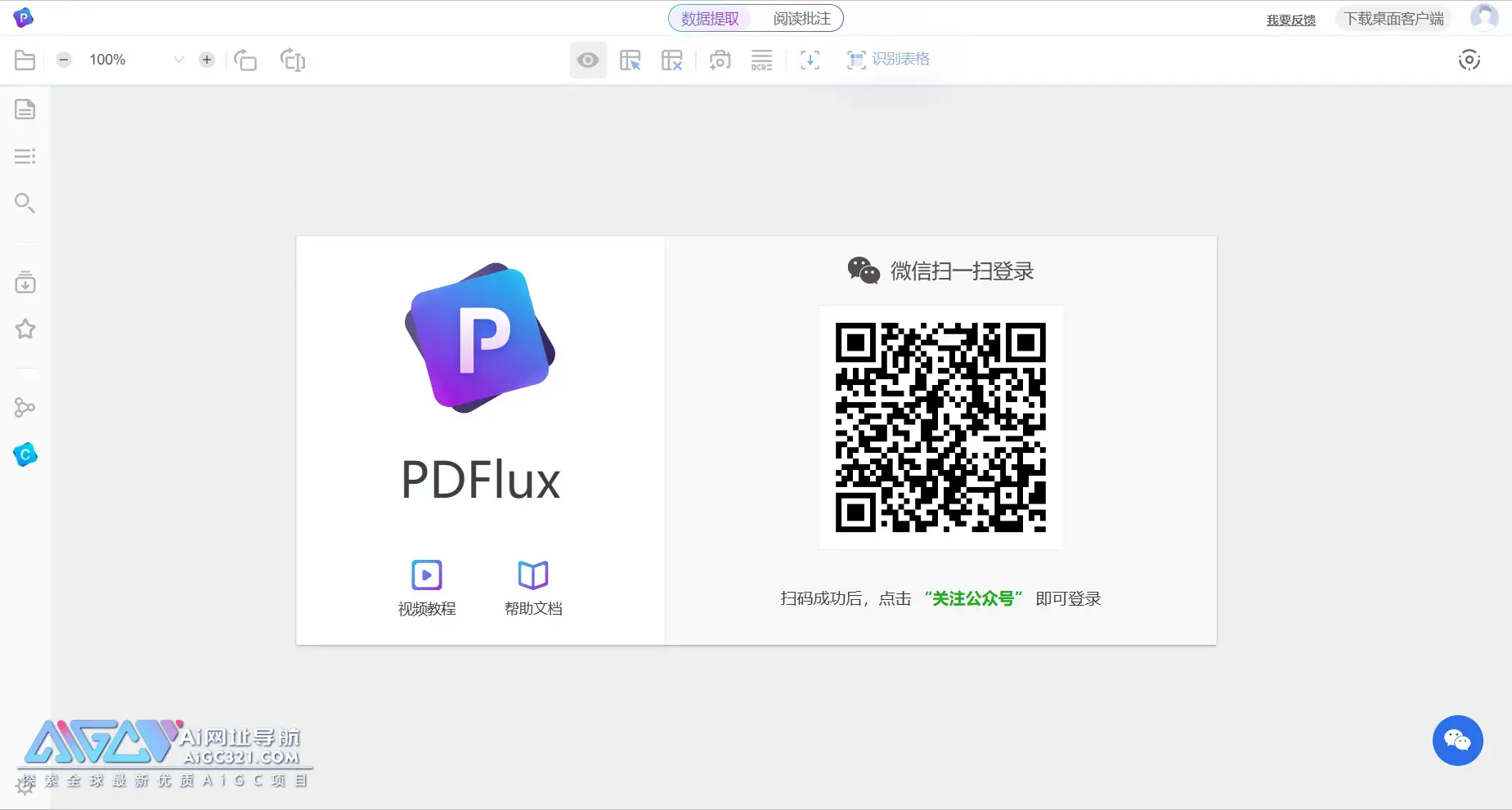The height and width of the screenshot is (810, 1512).
Task: Switch to the 数据提取 tab
Action: (x=710, y=18)
